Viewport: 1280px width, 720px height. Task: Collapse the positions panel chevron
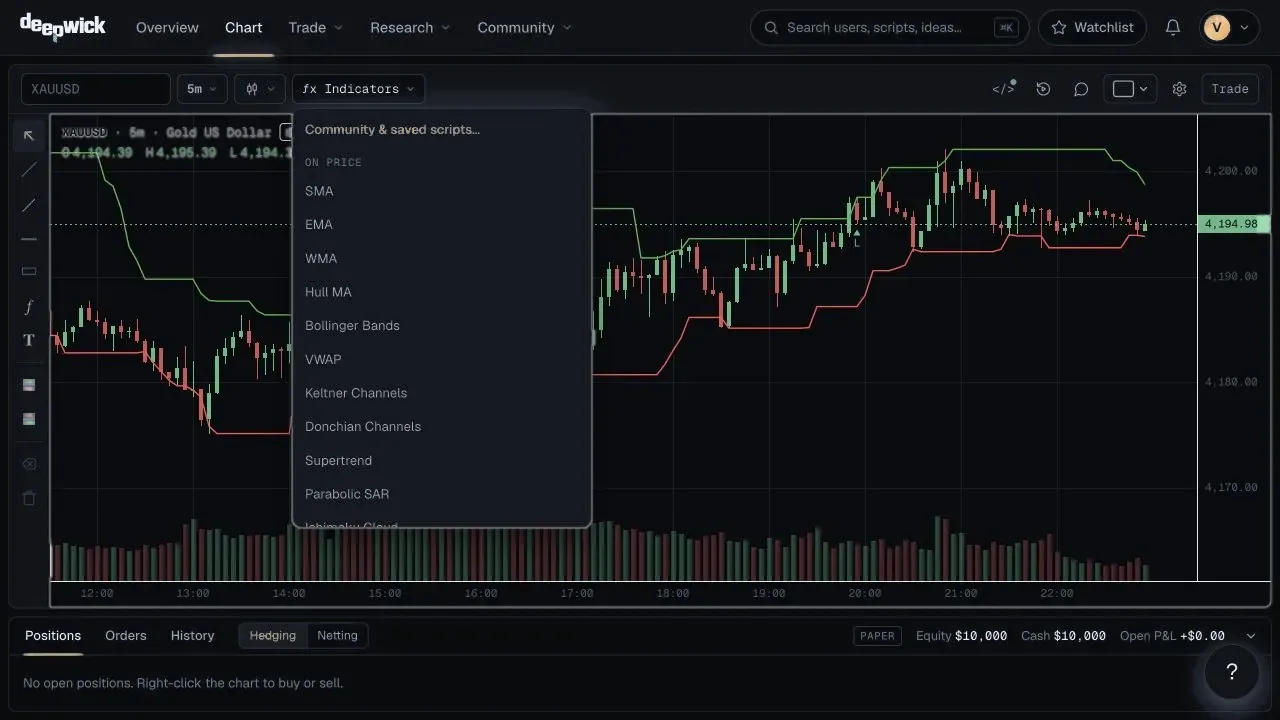pyautogui.click(x=1250, y=636)
